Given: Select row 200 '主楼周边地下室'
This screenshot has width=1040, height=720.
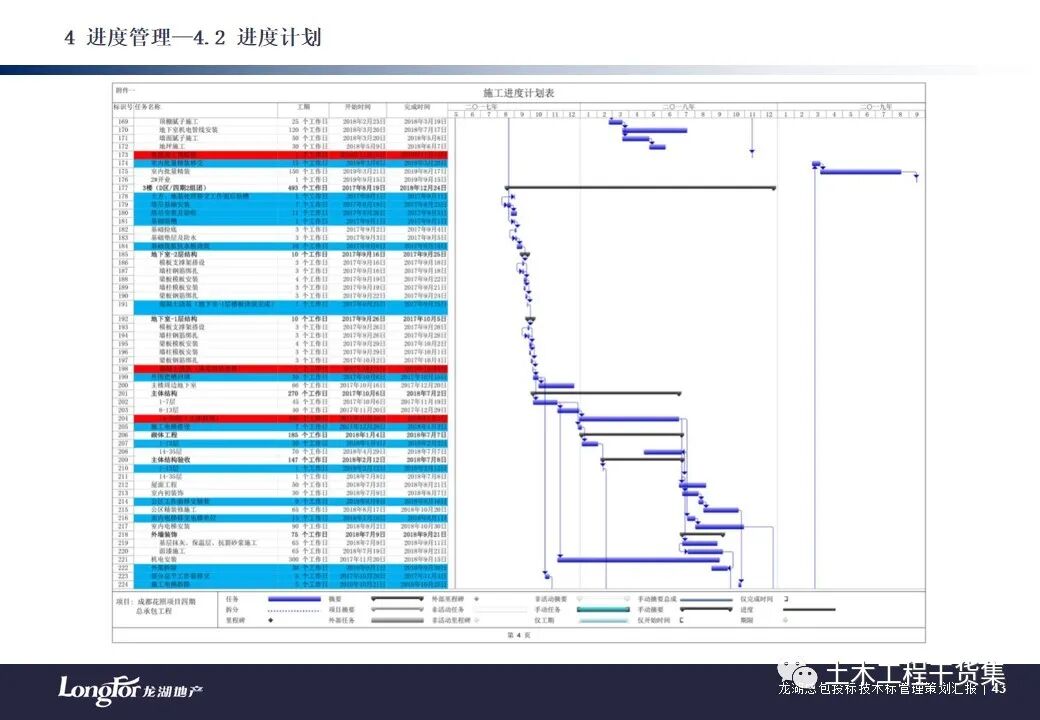Looking at the screenshot, I should tap(281, 385).
